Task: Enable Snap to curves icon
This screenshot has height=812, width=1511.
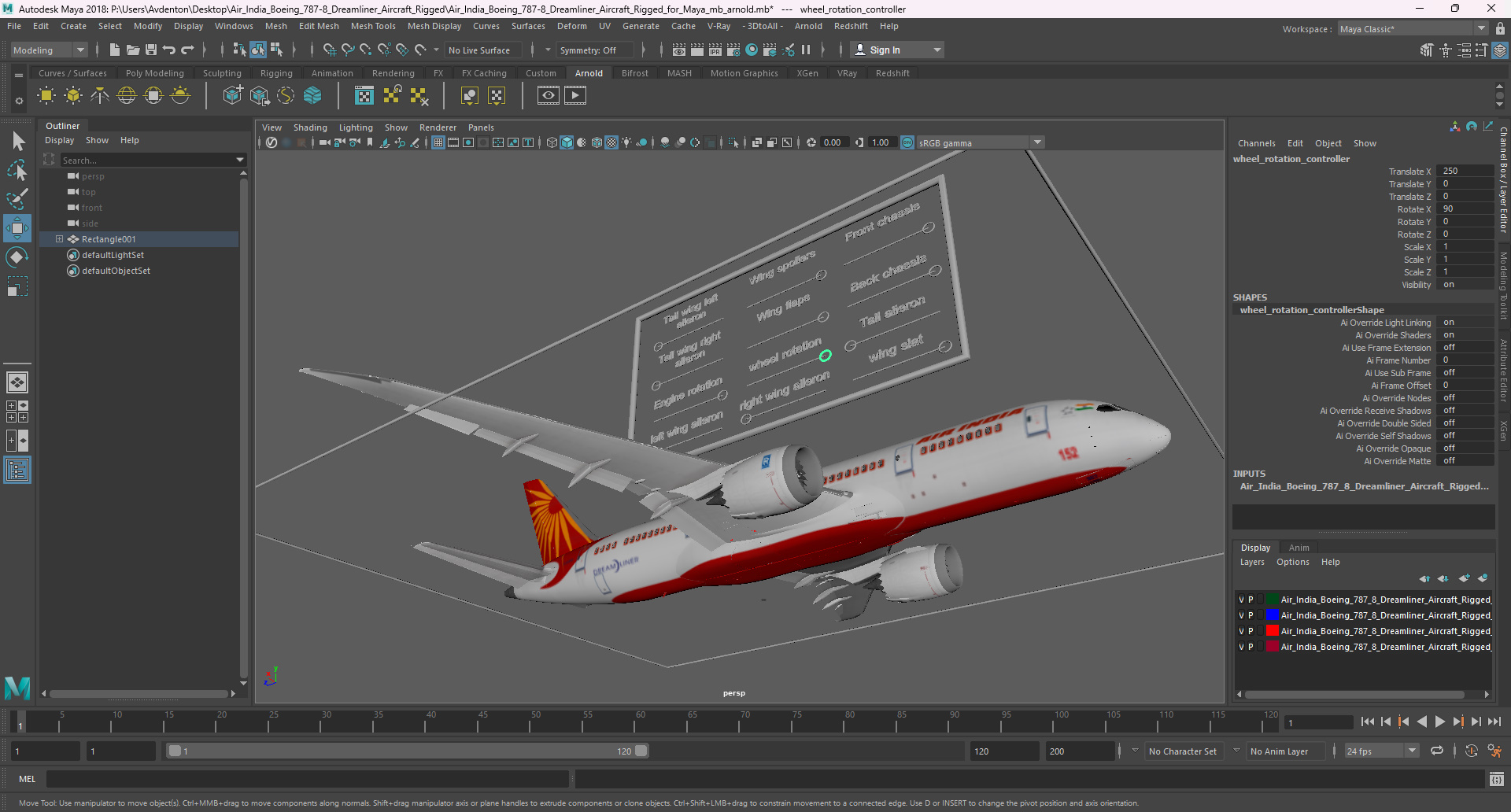Action: click(348, 50)
